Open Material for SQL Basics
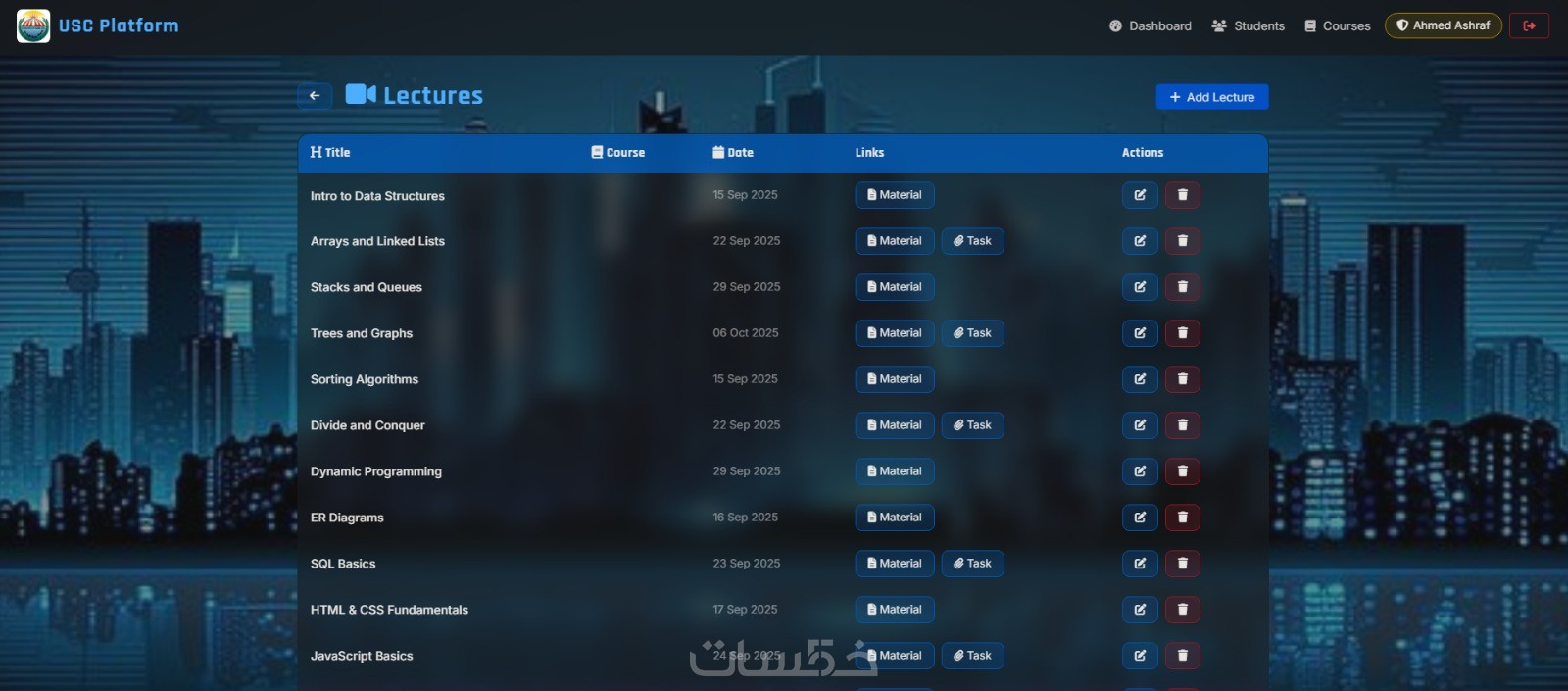1568x691 pixels. tap(895, 564)
